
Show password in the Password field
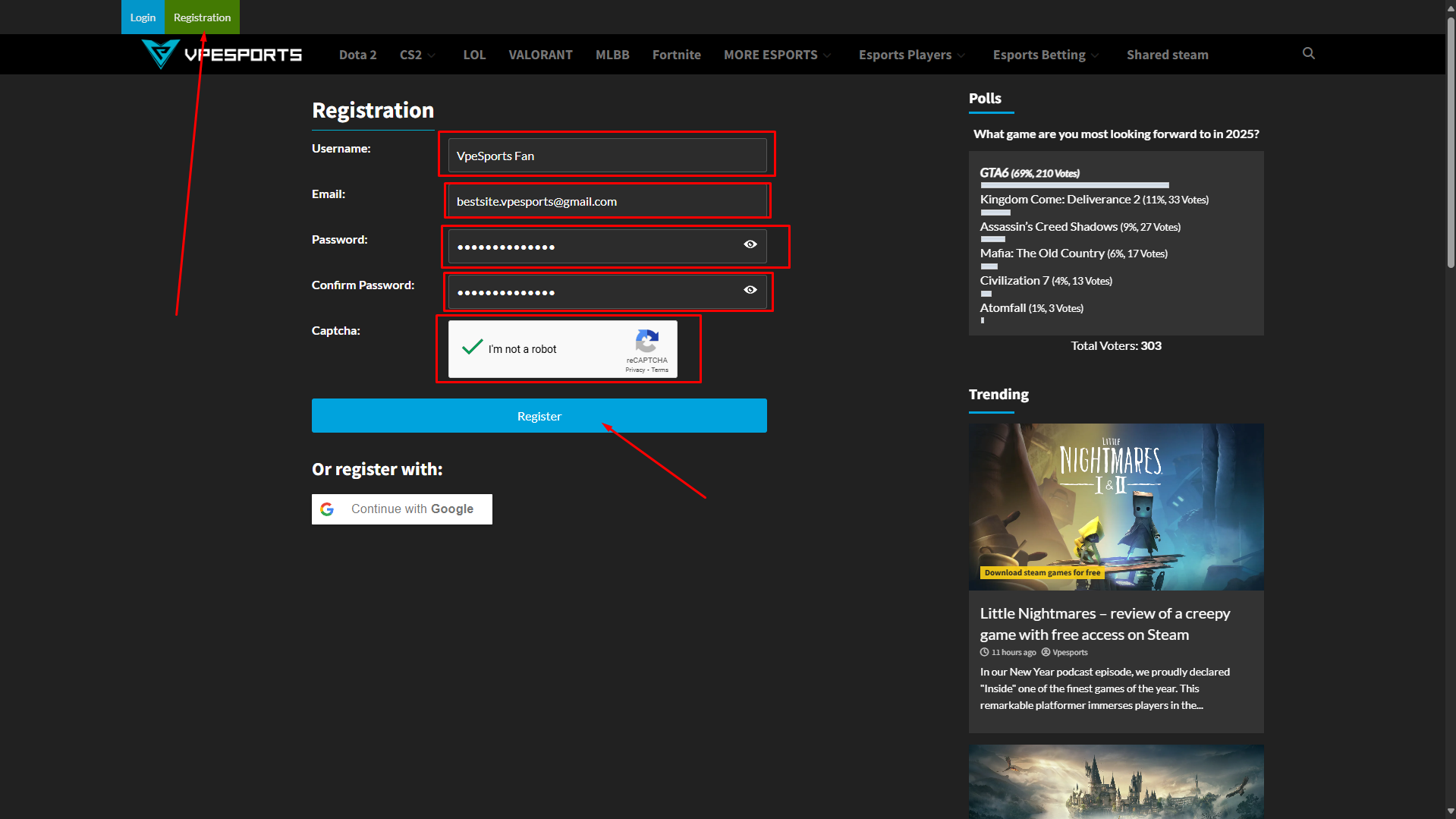pos(750,244)
